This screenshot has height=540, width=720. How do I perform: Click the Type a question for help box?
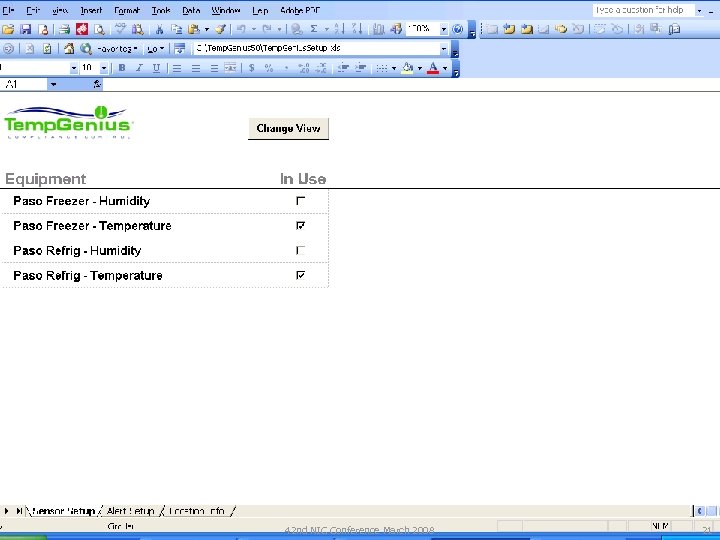tap(643, 10)
